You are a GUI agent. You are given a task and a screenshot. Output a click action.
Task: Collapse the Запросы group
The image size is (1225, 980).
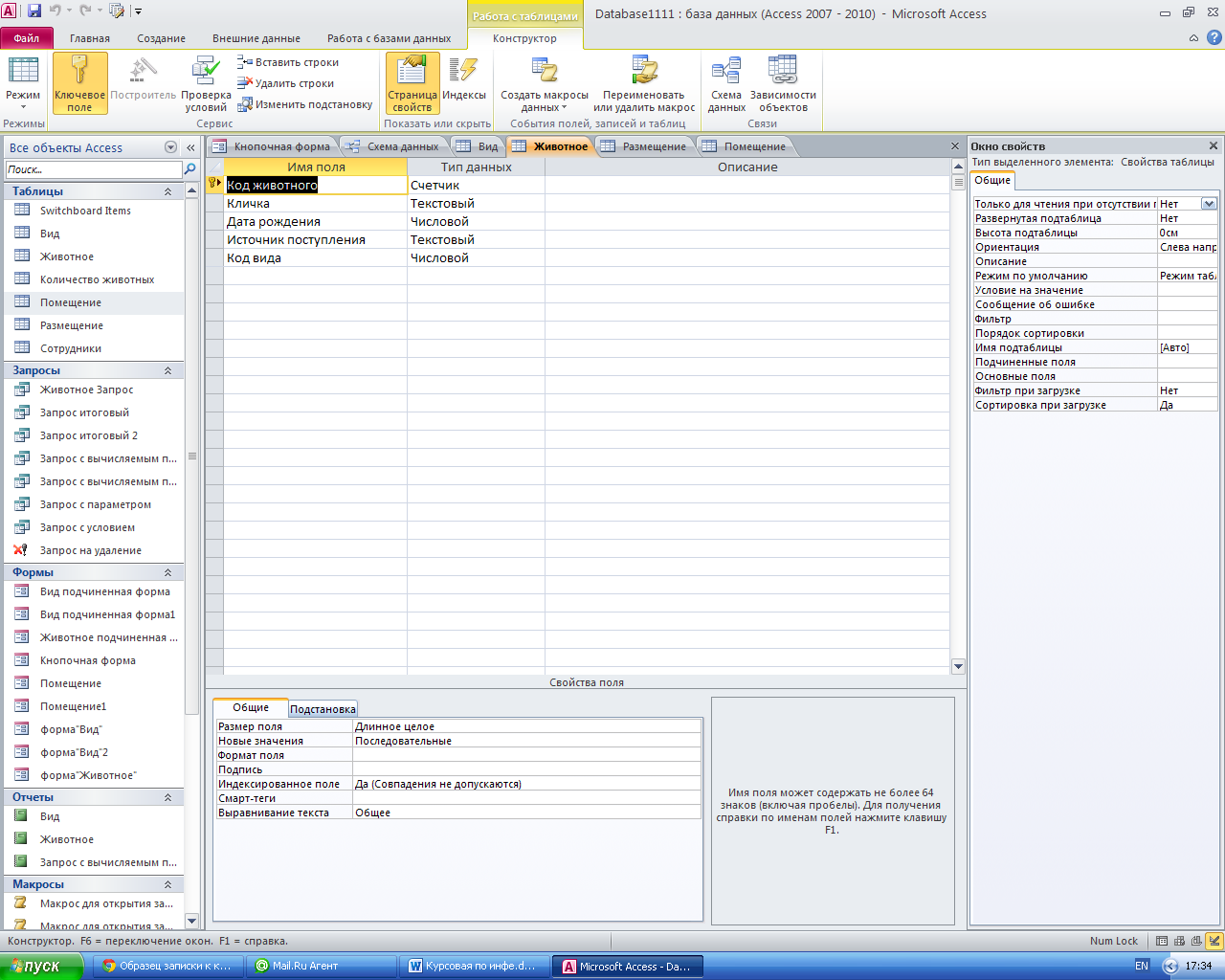click(167, 370)
